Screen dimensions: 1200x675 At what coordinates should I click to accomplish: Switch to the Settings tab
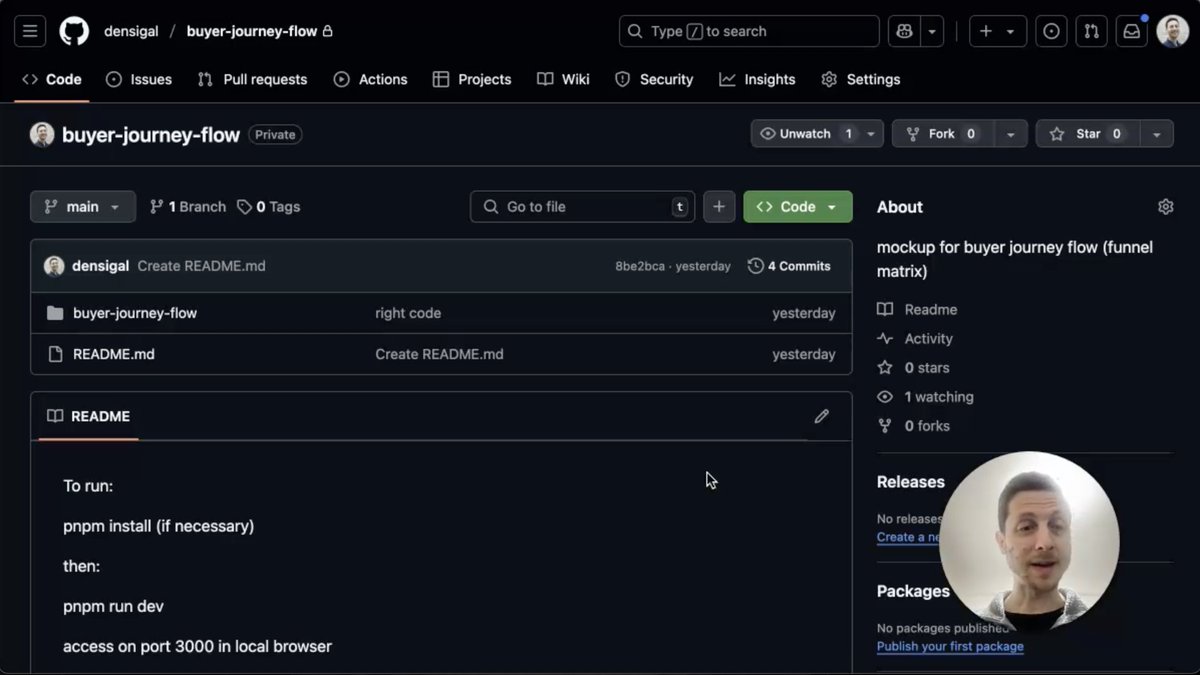pyautogui.click(x=860, y=79)
